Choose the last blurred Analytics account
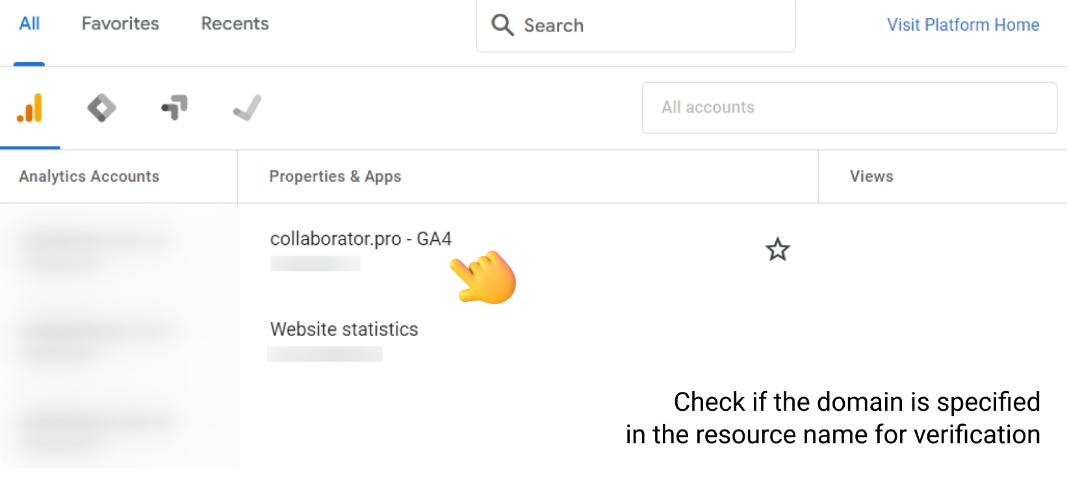 (x=95, y=430)
